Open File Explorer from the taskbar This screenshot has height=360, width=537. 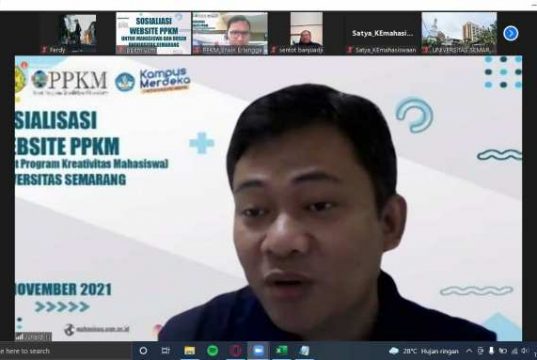189,351
